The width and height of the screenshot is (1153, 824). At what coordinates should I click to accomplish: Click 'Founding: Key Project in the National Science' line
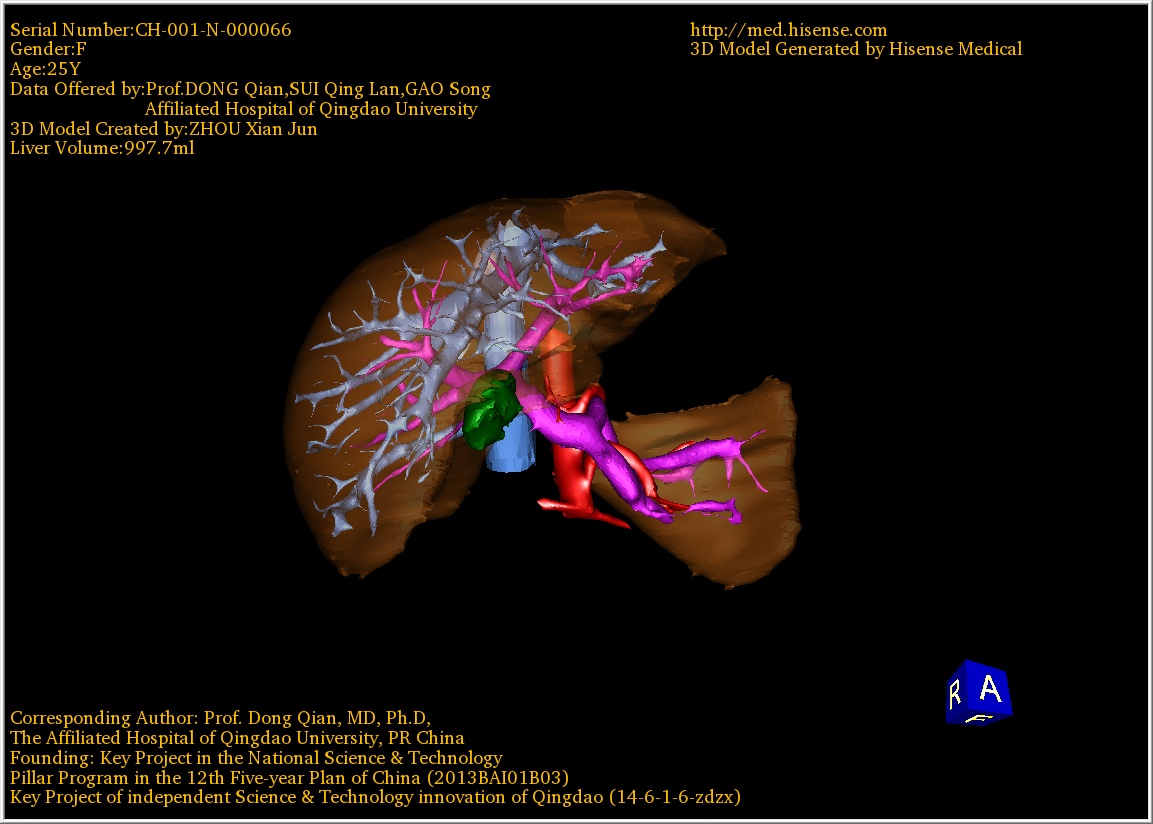(256, 757)
